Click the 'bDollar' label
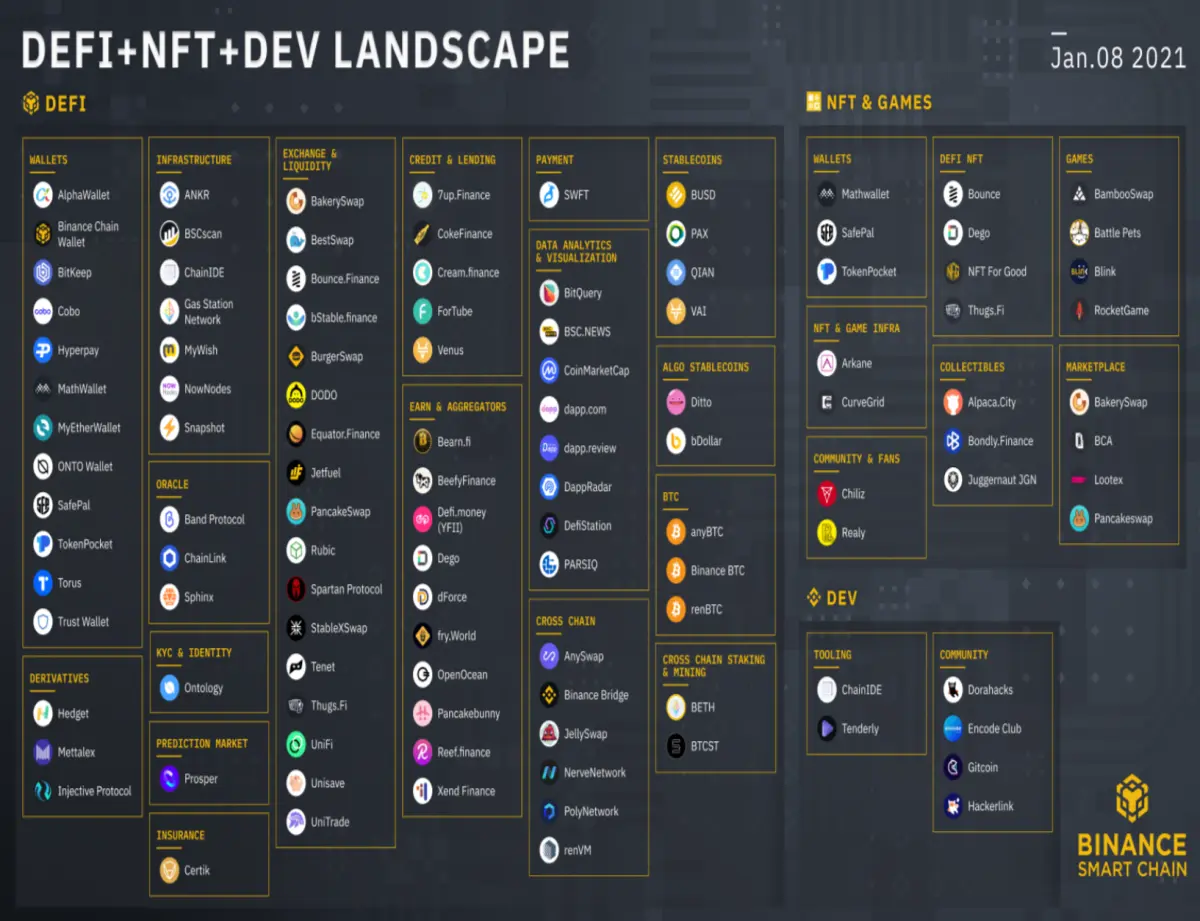This screenshot has height=921, width=1200. [706, 441]
